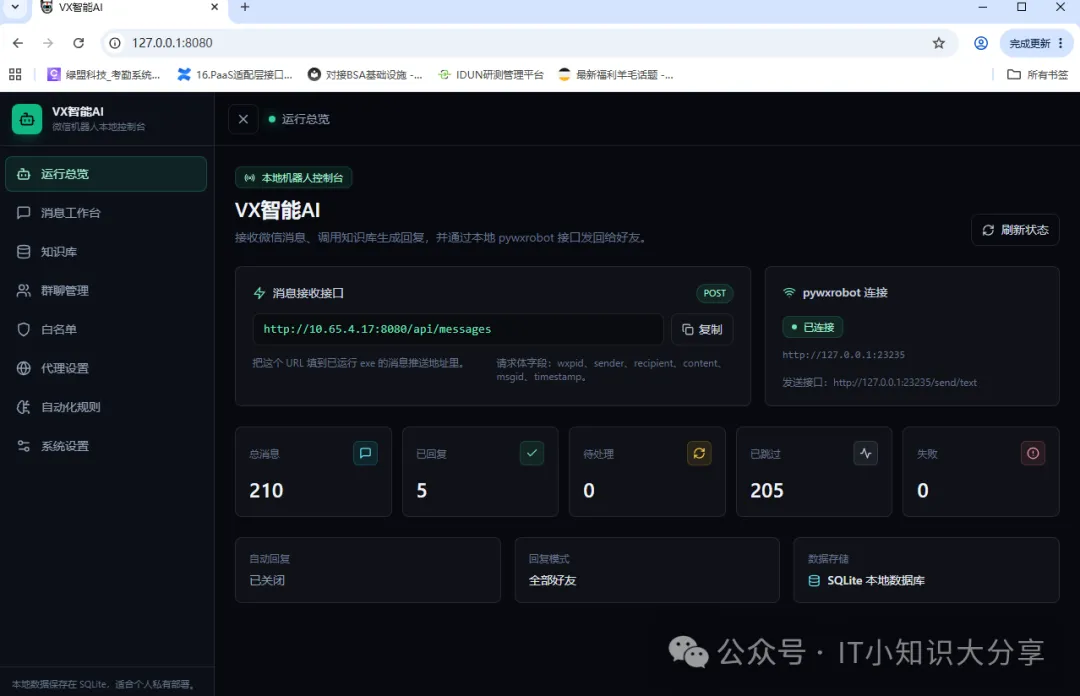Open the 群聊管理 sidebar item
This screenshot has width=1080, height=696.
(x=106, y=291)
